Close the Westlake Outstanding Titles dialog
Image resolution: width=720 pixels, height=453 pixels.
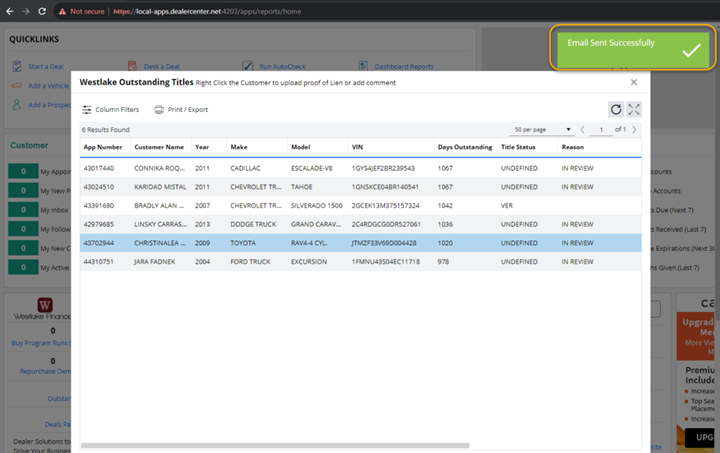634,82
